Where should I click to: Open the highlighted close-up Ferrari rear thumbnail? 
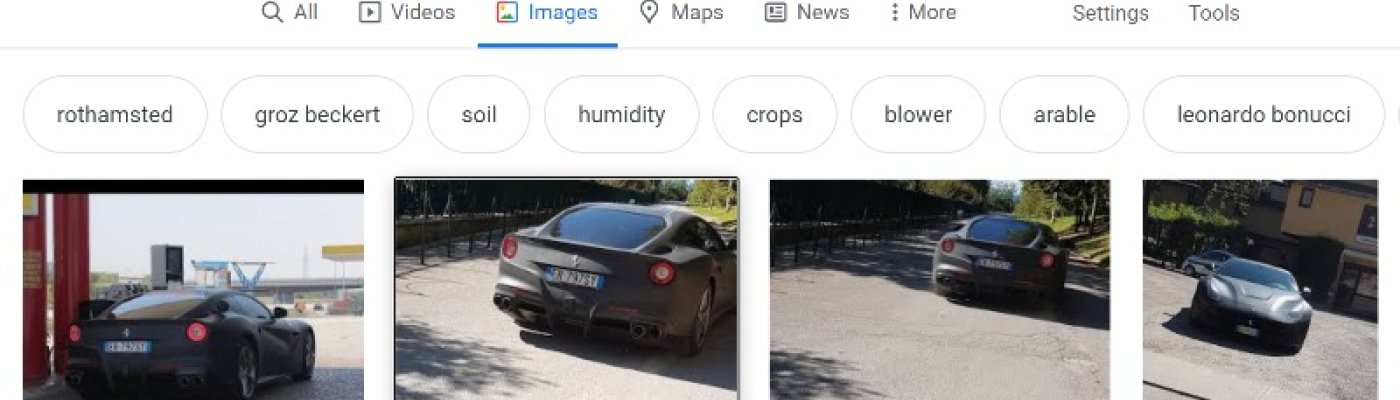coord(567,289)
